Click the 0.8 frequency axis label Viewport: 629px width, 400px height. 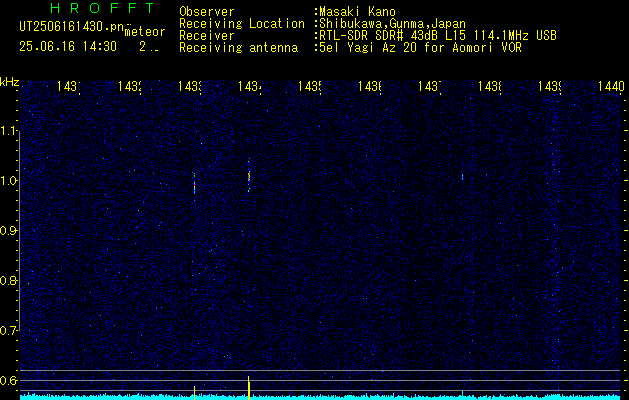[9, 280]
